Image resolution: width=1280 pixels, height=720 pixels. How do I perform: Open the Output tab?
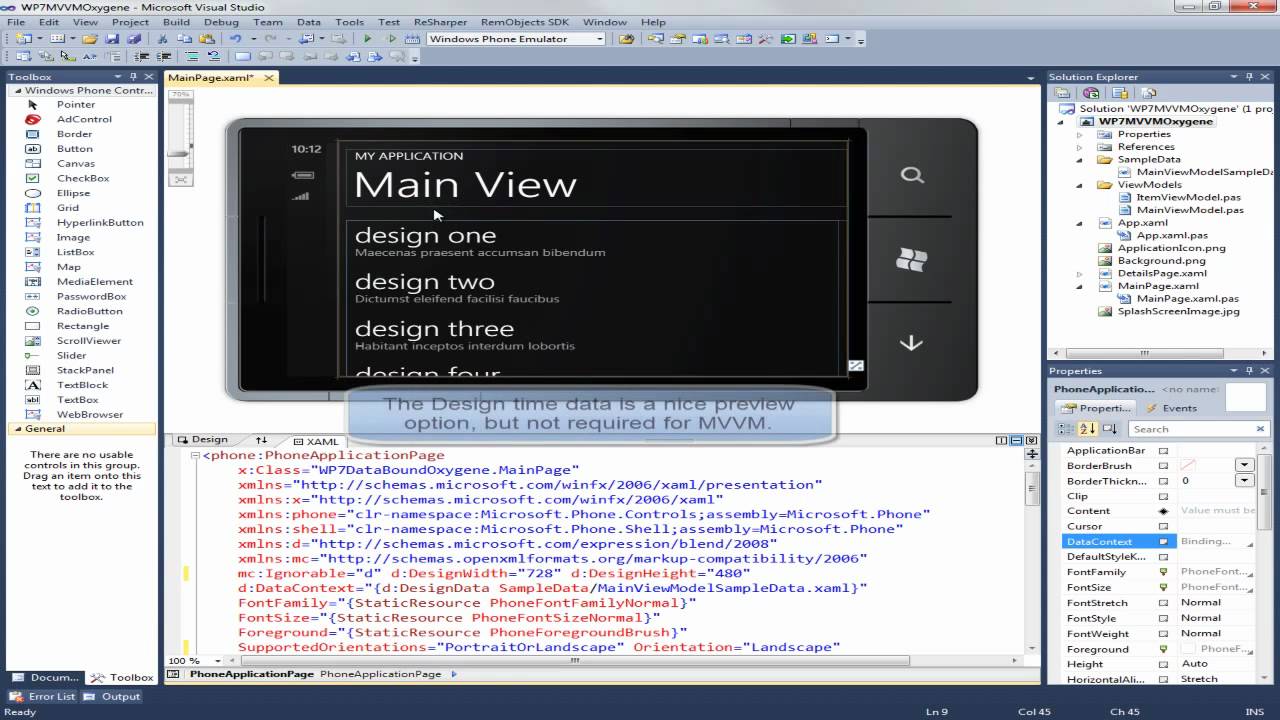pos(112,697)
